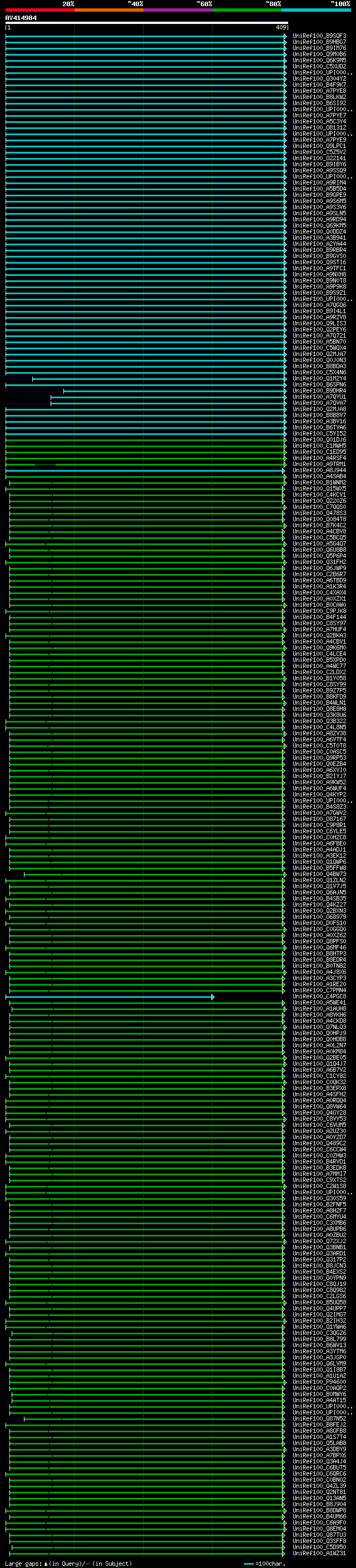Select the UniRef100_A9SSQ9 label
Viewport: 356px width, 1568px height.
[x=319, y=170]
